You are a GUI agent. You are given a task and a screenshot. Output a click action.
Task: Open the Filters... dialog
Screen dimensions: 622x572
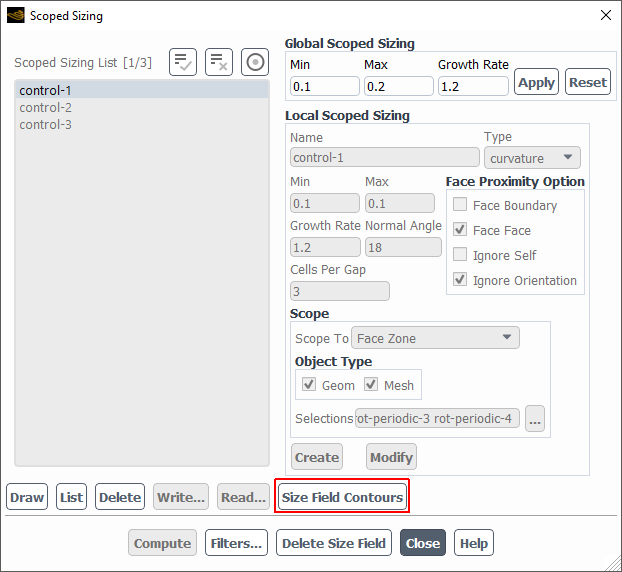[236, 543]
